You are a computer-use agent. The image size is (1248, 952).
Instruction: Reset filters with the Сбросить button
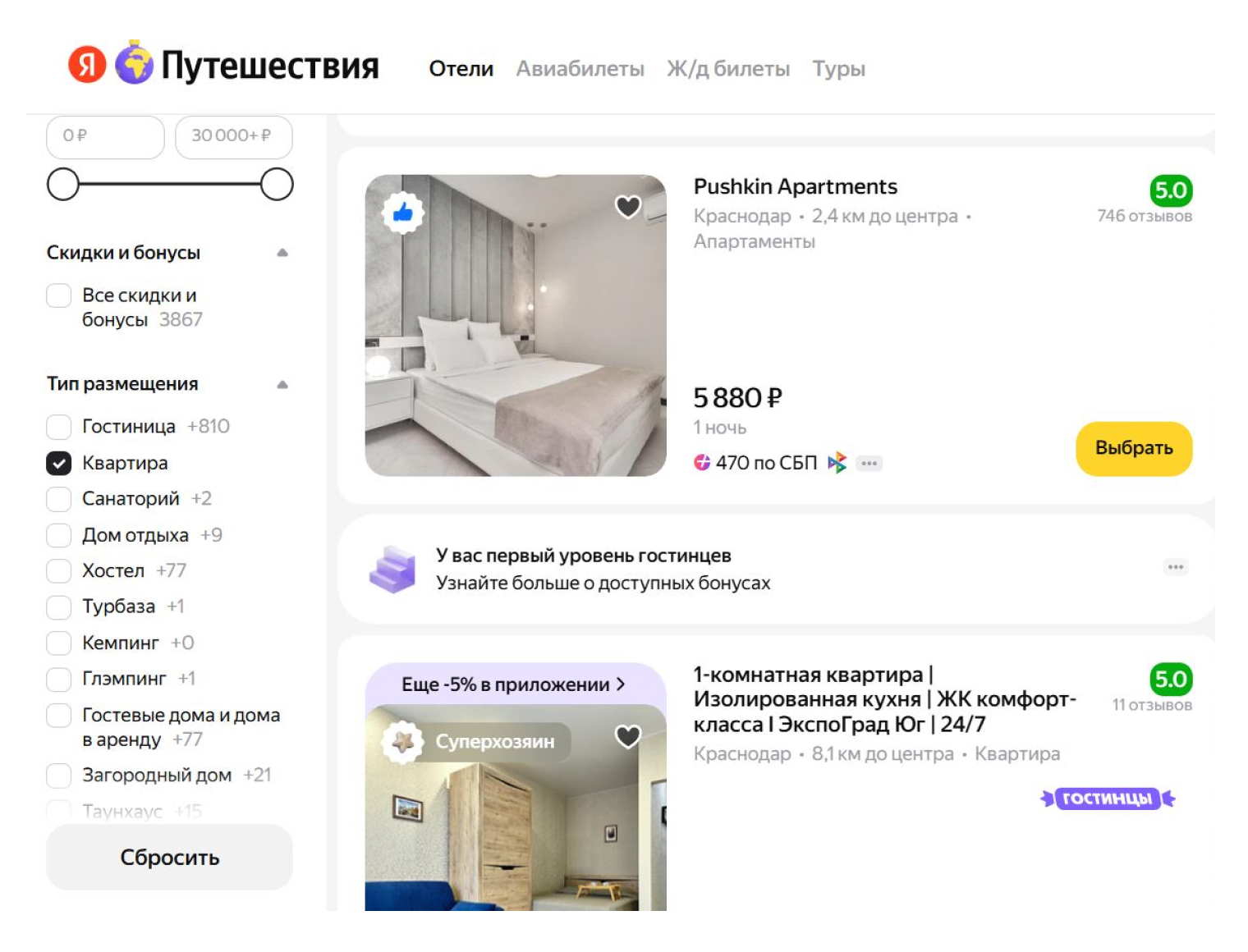point(169,857)
